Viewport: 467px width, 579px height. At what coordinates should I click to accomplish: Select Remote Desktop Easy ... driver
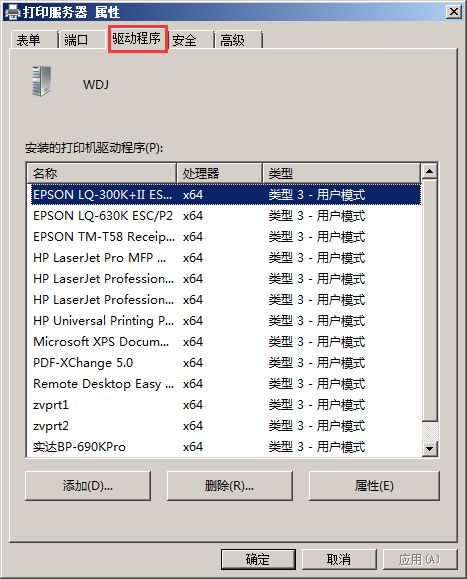tap(226, 384)
